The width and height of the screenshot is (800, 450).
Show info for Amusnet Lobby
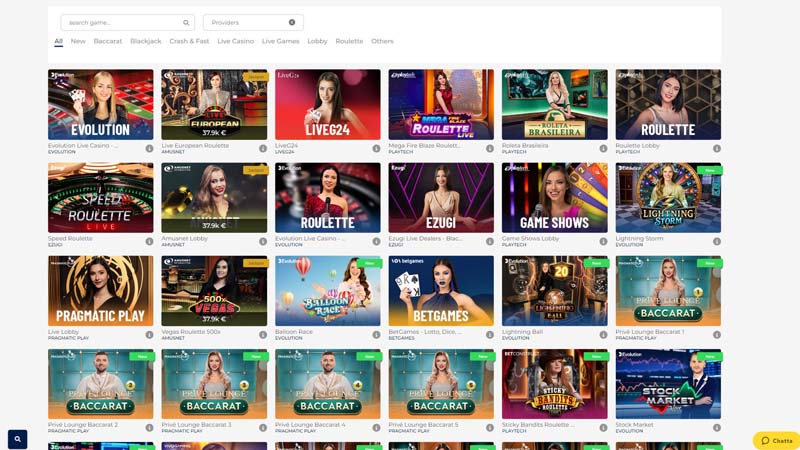click(263, 241)
